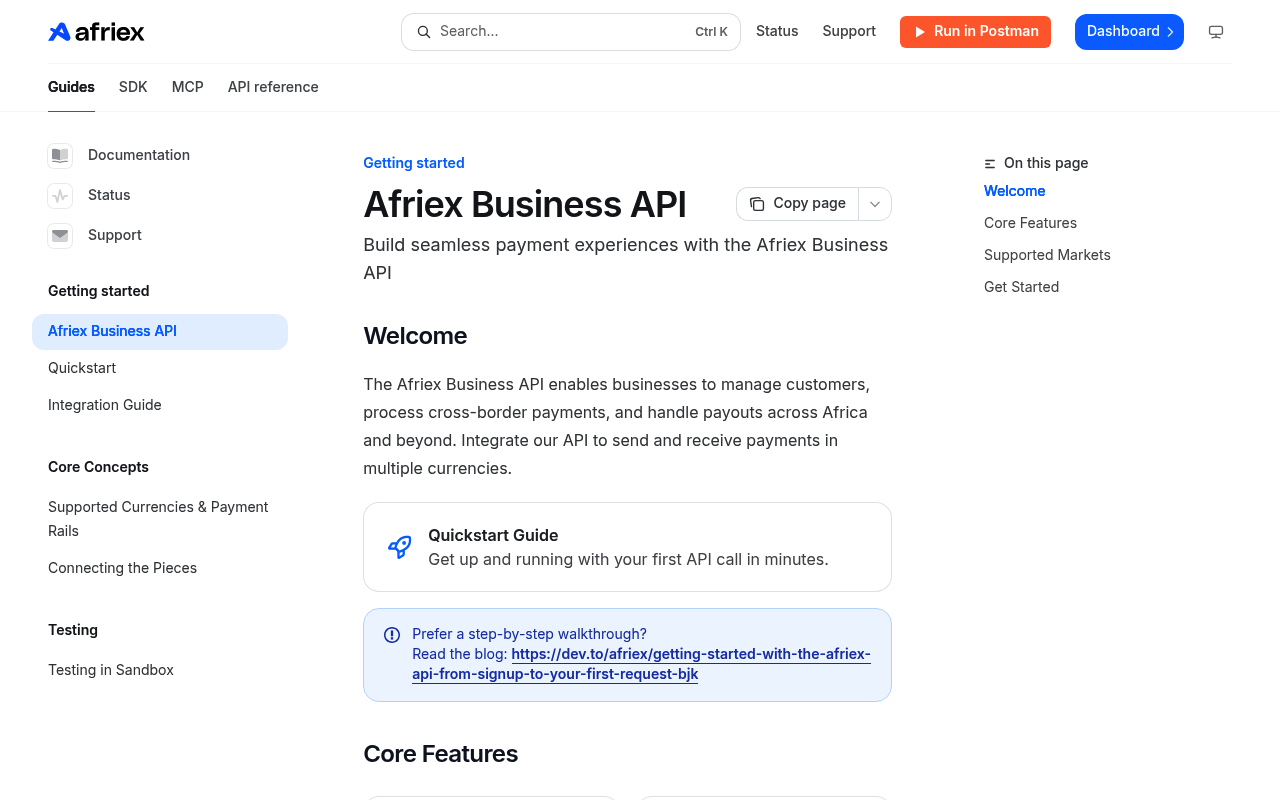Switch to the API reference tab
The width and height of the screenshot is (1280, 800).
coord(273,87)
